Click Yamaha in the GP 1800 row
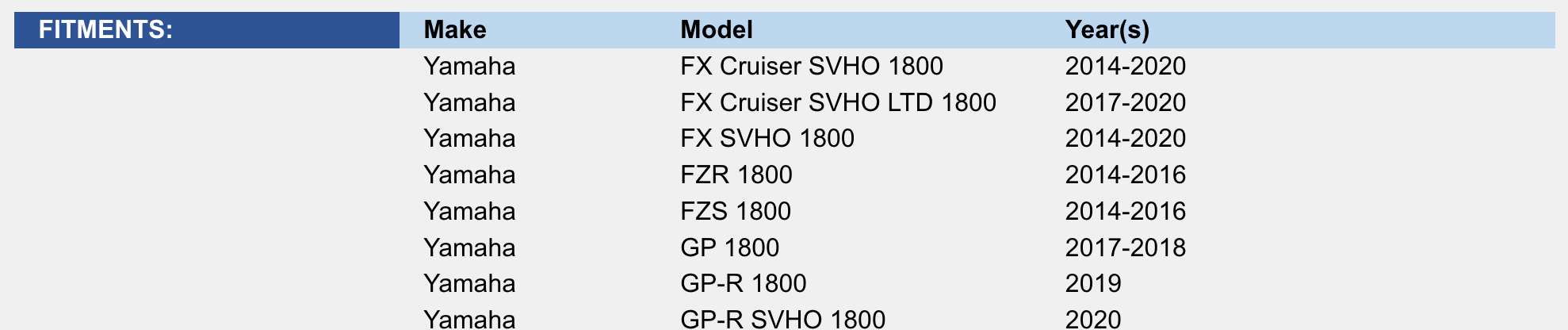Image resolution: width=1568 pixels, height=330 pixels. point(469,247)
